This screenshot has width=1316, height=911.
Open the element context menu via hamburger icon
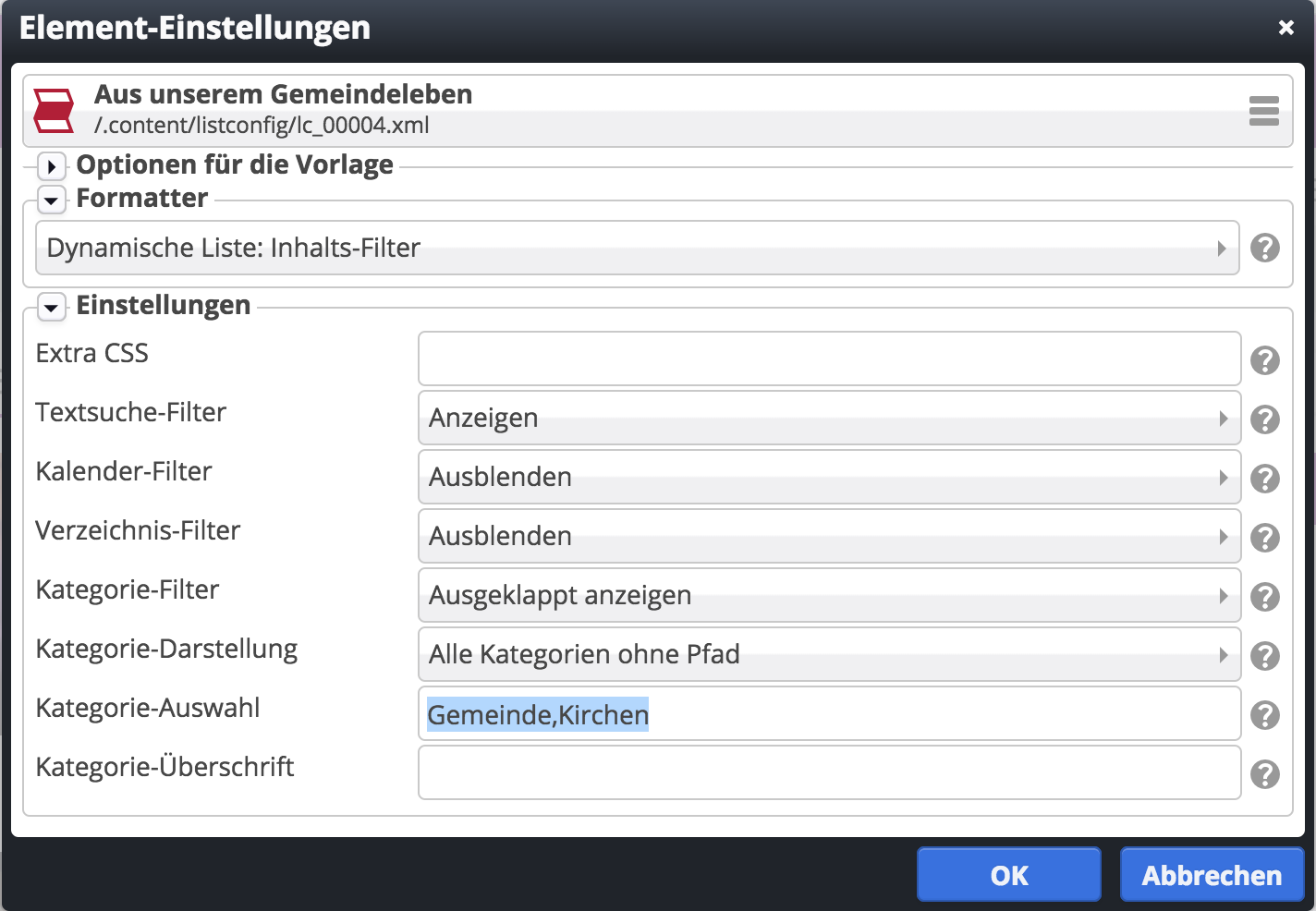coord(1263,109)
